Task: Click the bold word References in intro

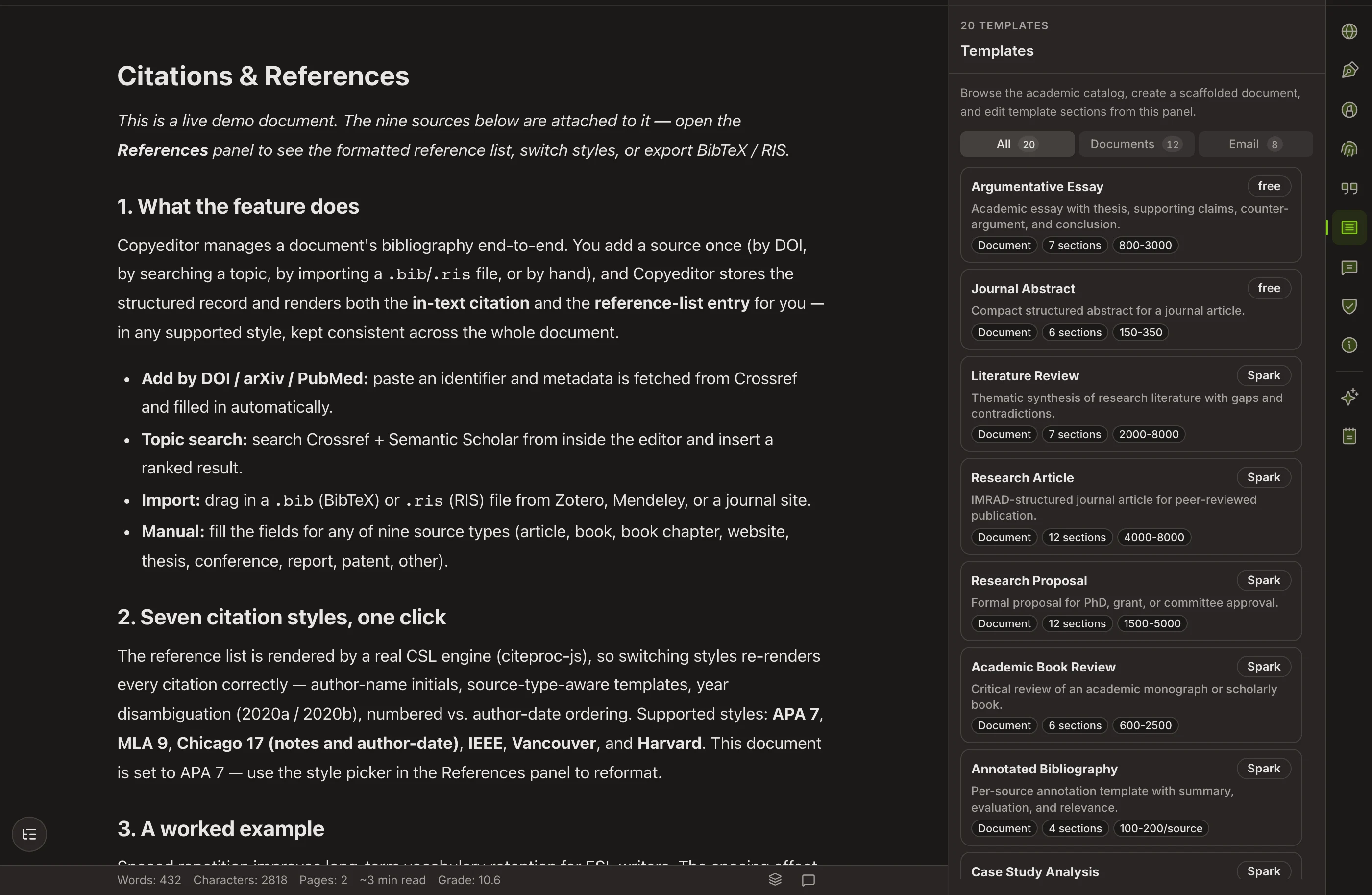Action: [x=163, y=150]
